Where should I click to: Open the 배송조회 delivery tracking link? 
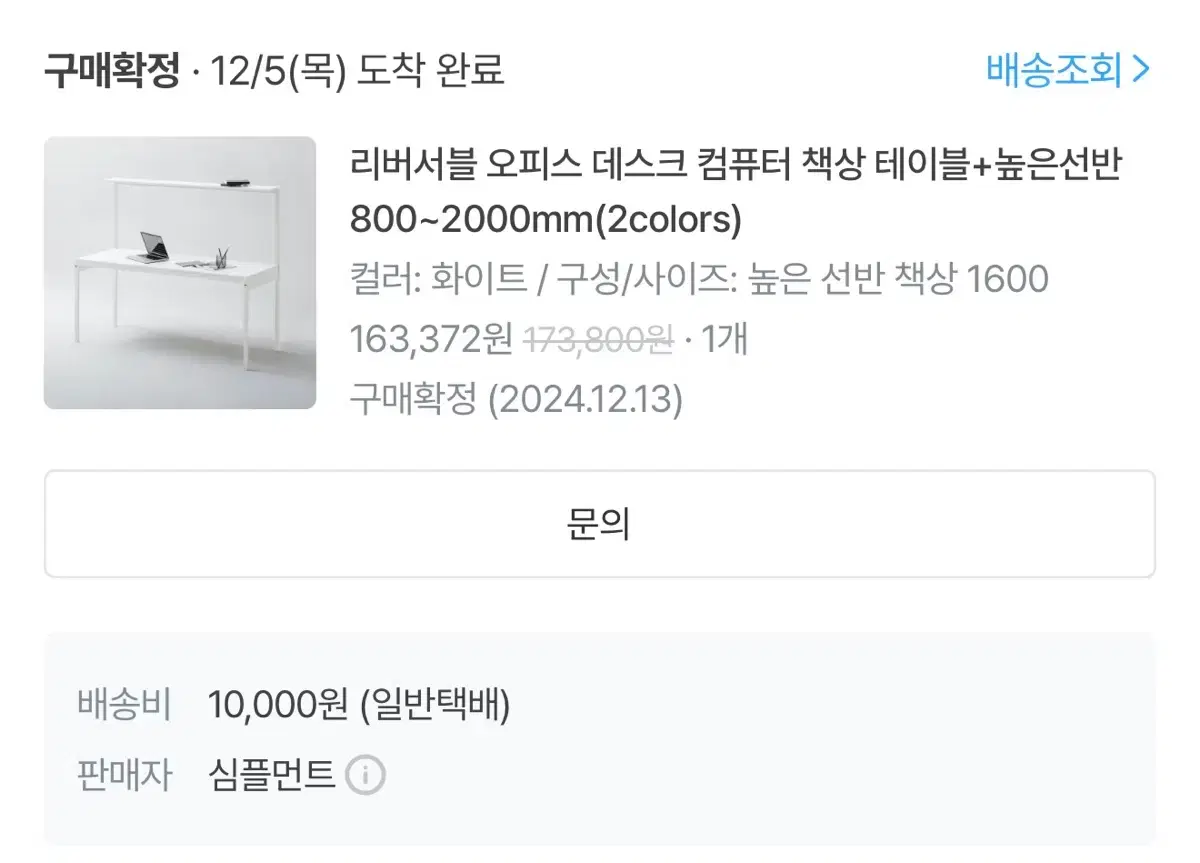click(x=1068, y=70)
